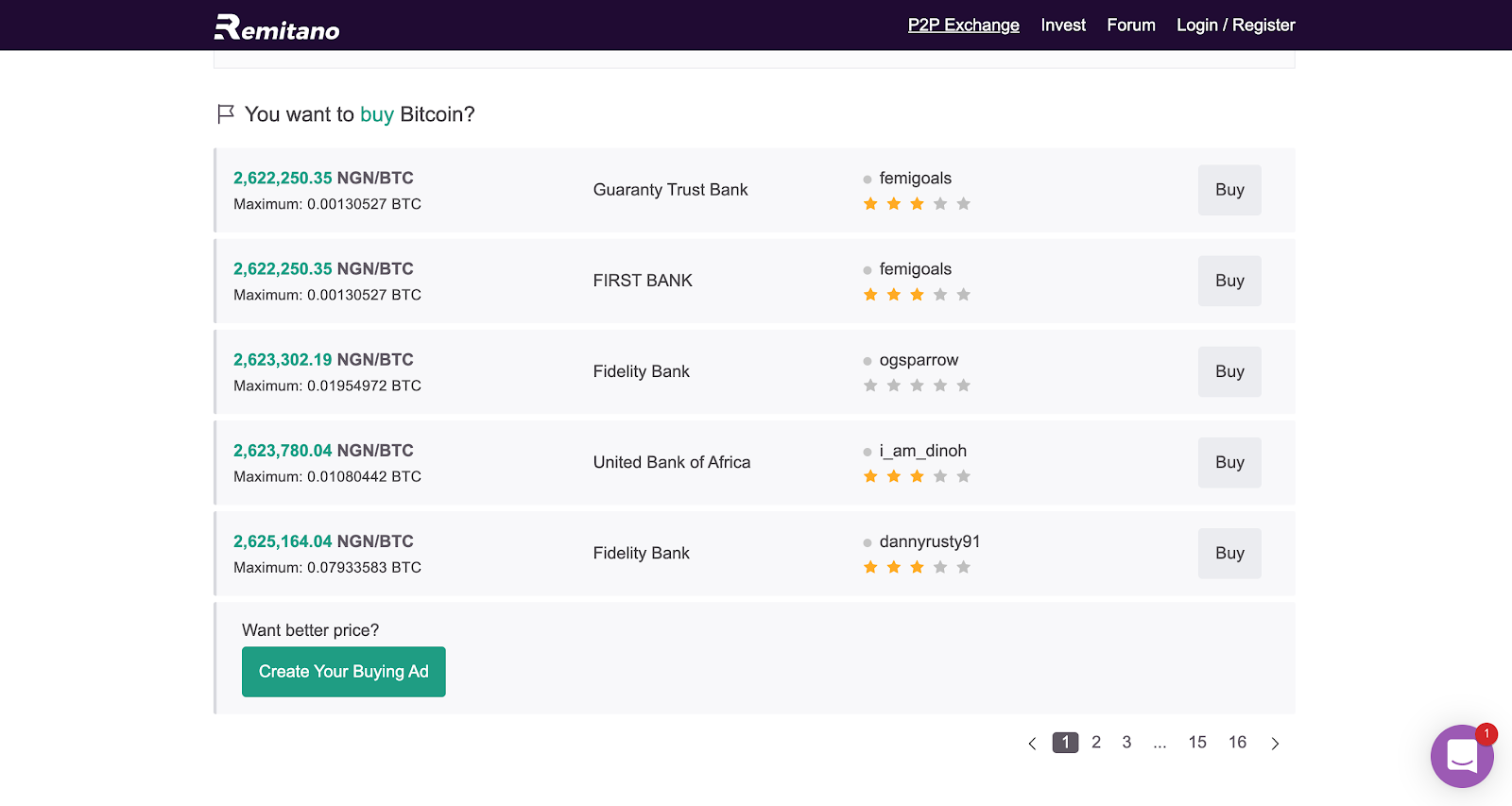The width and height of the screenshot is (1512, 806).
Task: Go to previous page arrow
Action: [1032, 744]
